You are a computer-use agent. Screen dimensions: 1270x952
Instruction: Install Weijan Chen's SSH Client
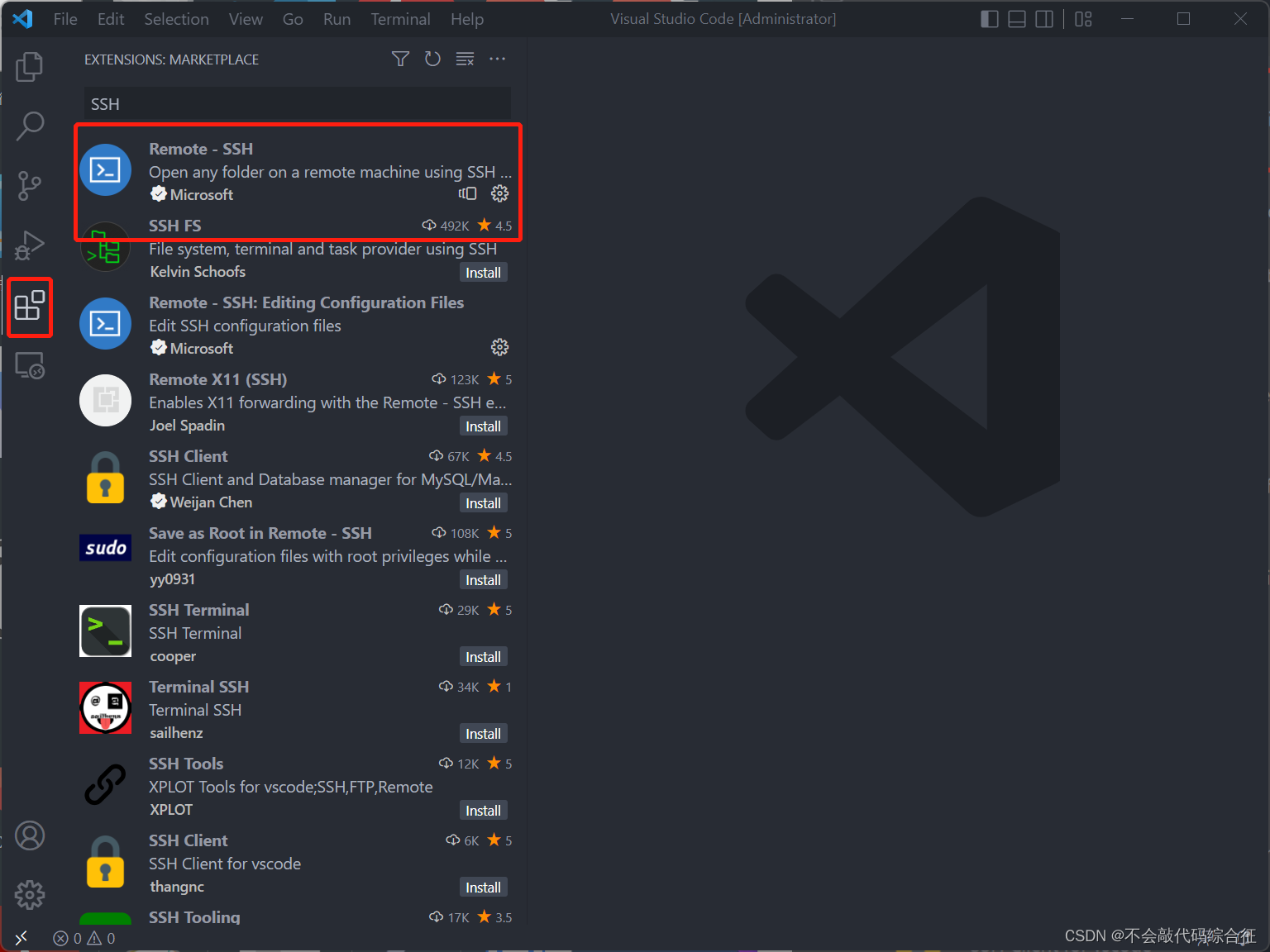(483, 503)
